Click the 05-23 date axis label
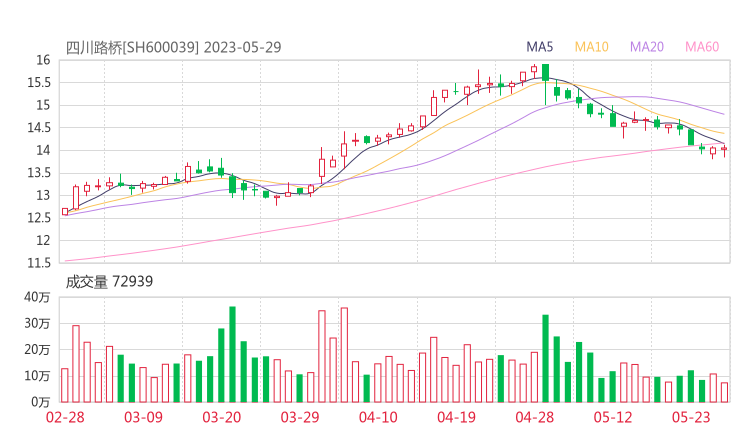This screenshot has height=440, width=740. point(691,417)
